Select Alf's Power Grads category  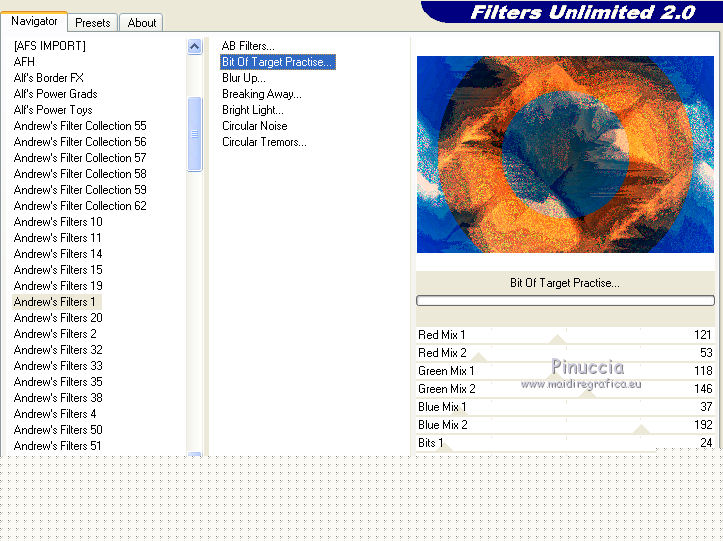[x=55, y=94]
